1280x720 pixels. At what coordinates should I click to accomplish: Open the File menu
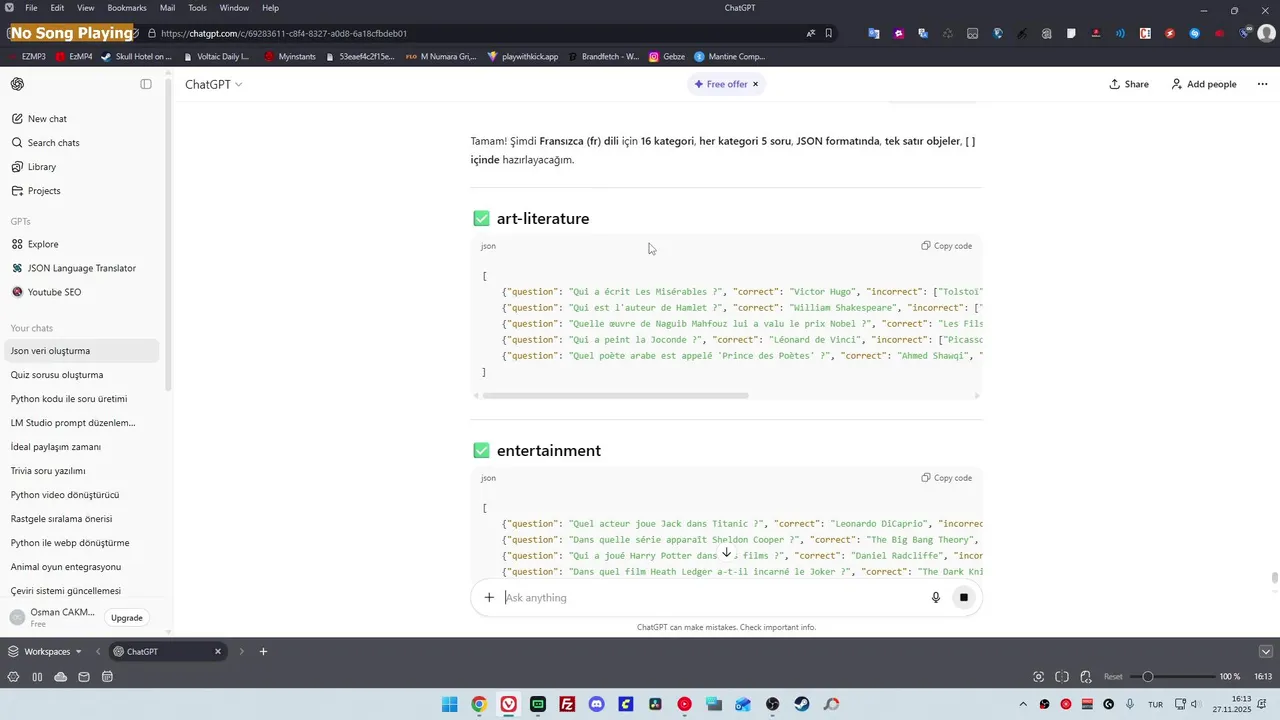tap(31, 8)
